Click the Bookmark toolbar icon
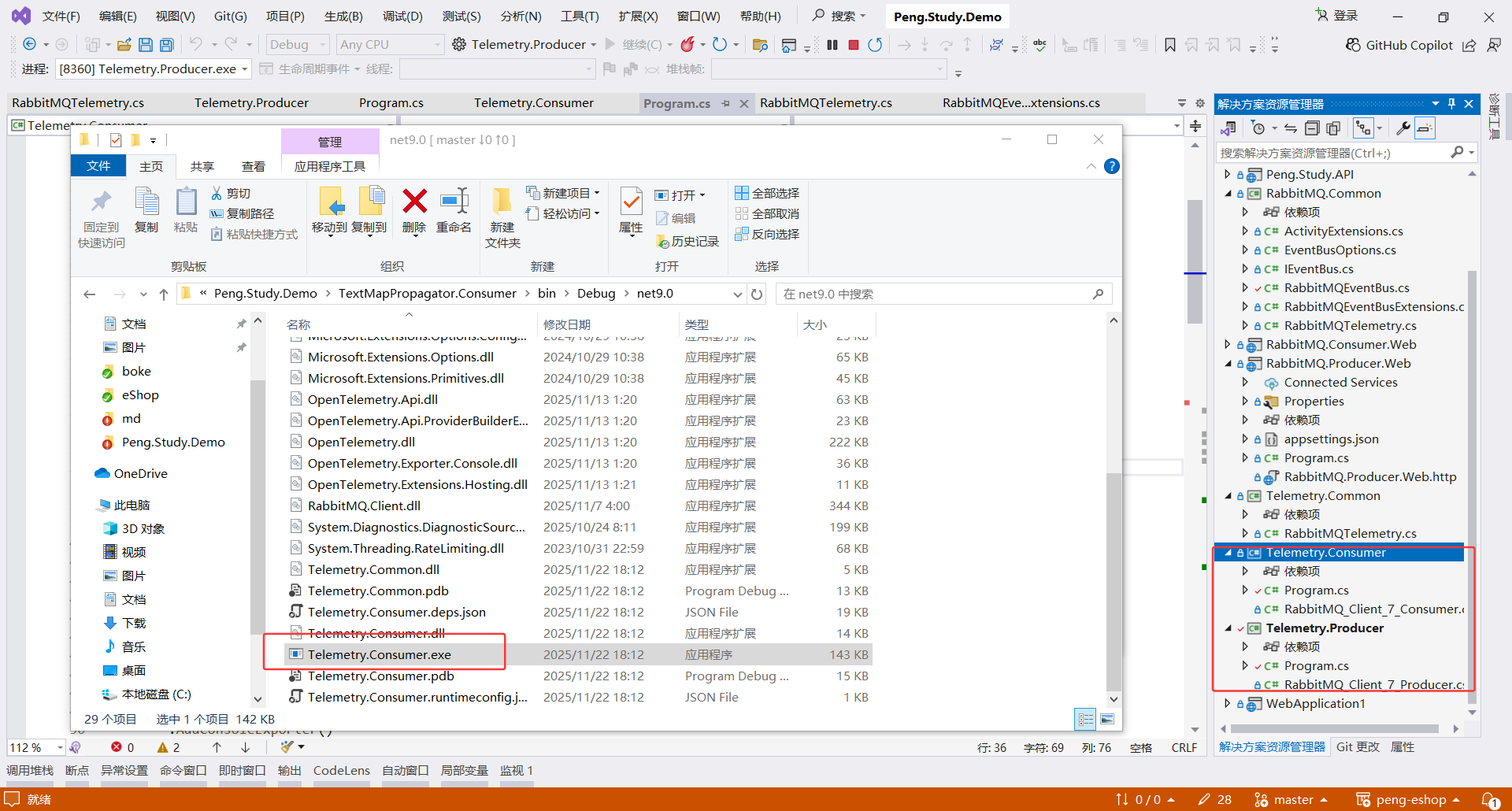Screen dimensions: 1512x811 1170,45
